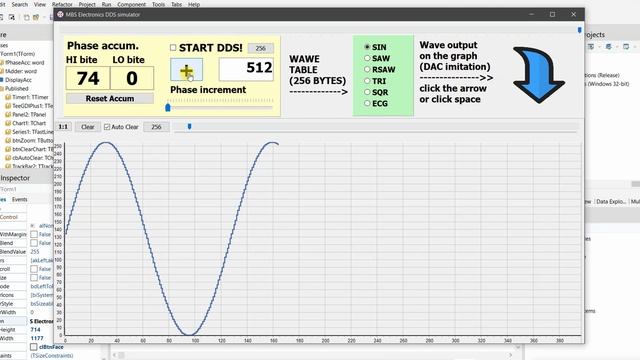Screen dimensions: 640x360
Task: Select the RSAW waveform radio button
Action: (367, 69)
